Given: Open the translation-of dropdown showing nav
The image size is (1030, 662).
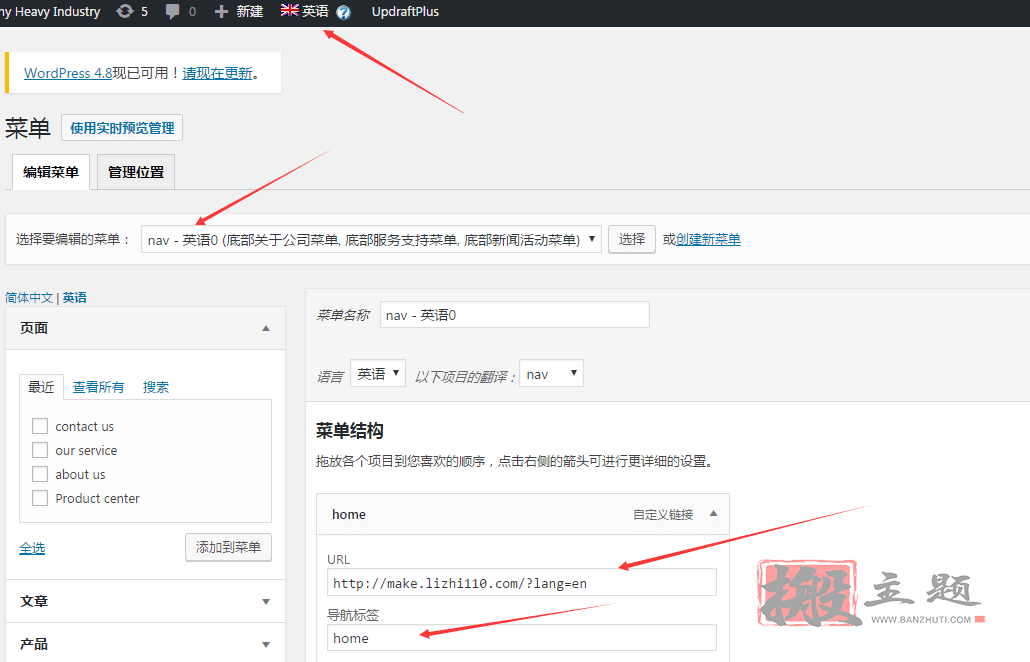Looking at the screenshot, I should click(x=551, y=373).
